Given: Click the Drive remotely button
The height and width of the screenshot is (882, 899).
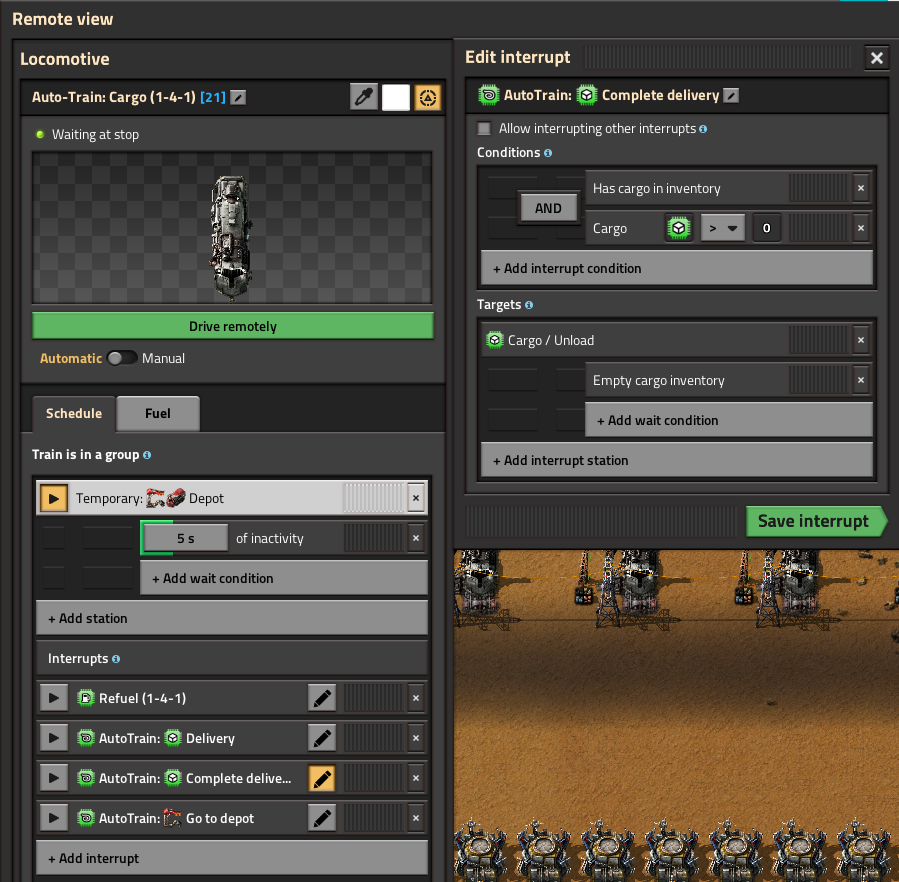Looking at the screenshot, I should (233, 326).
